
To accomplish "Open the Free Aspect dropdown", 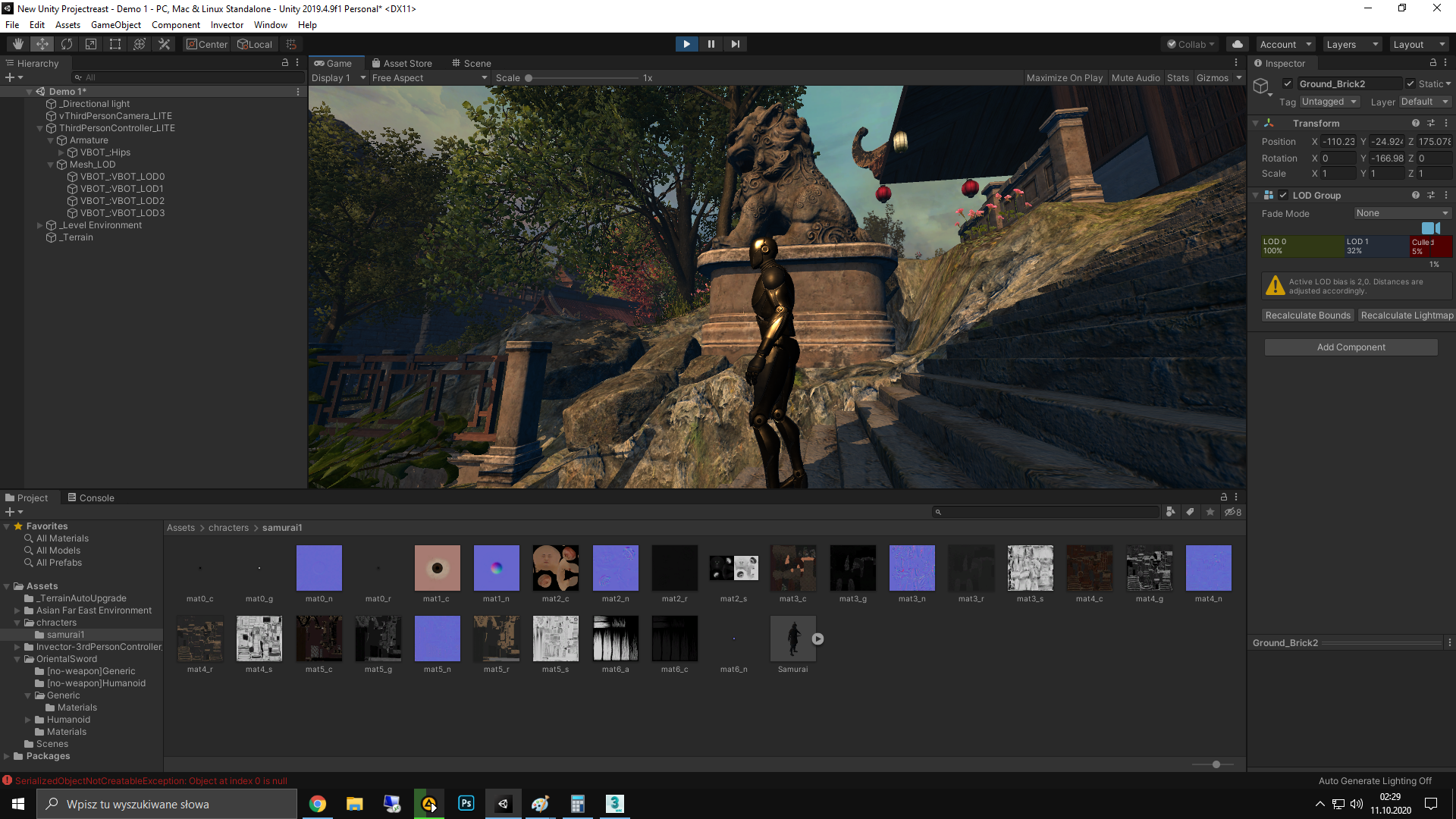I will pos(430,77).
